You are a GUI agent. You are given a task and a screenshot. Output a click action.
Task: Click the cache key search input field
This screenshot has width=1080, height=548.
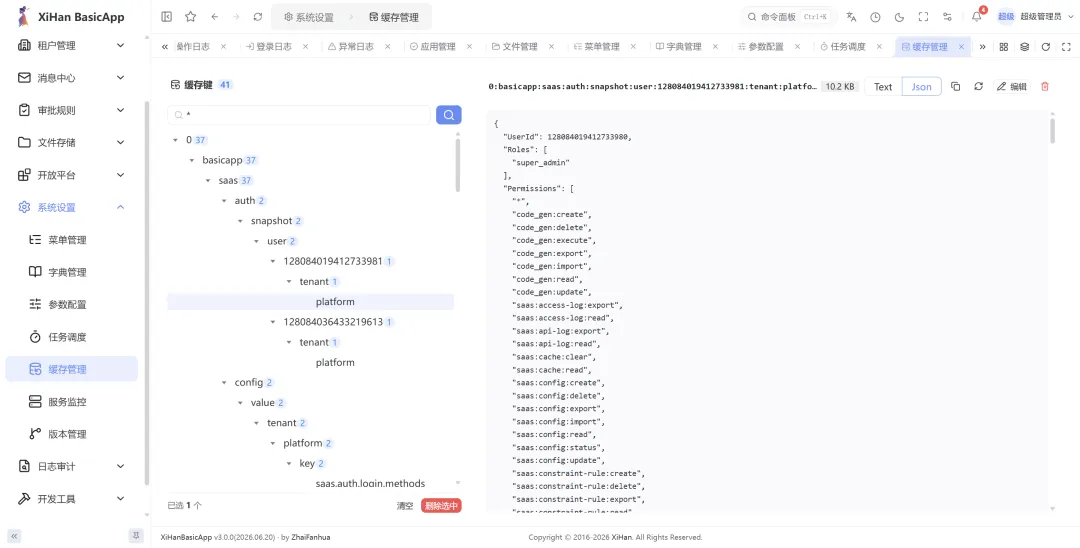[299, 115]
